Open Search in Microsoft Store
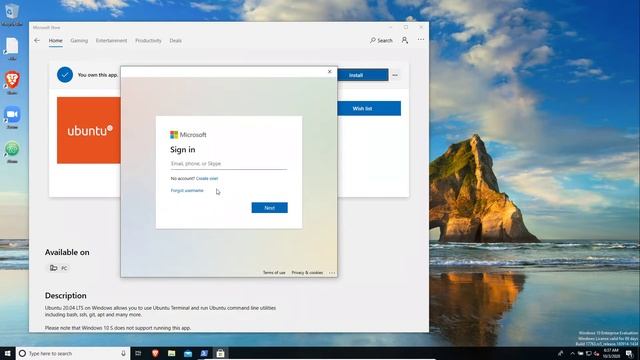The width and height of the screenshot is (640, 360). [381, 40]
